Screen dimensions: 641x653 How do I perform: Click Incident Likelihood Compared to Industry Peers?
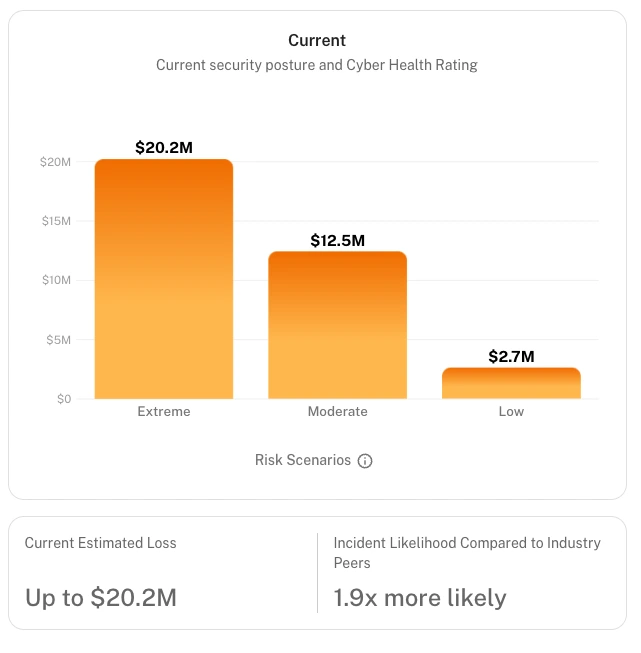[x=466, y=552]
